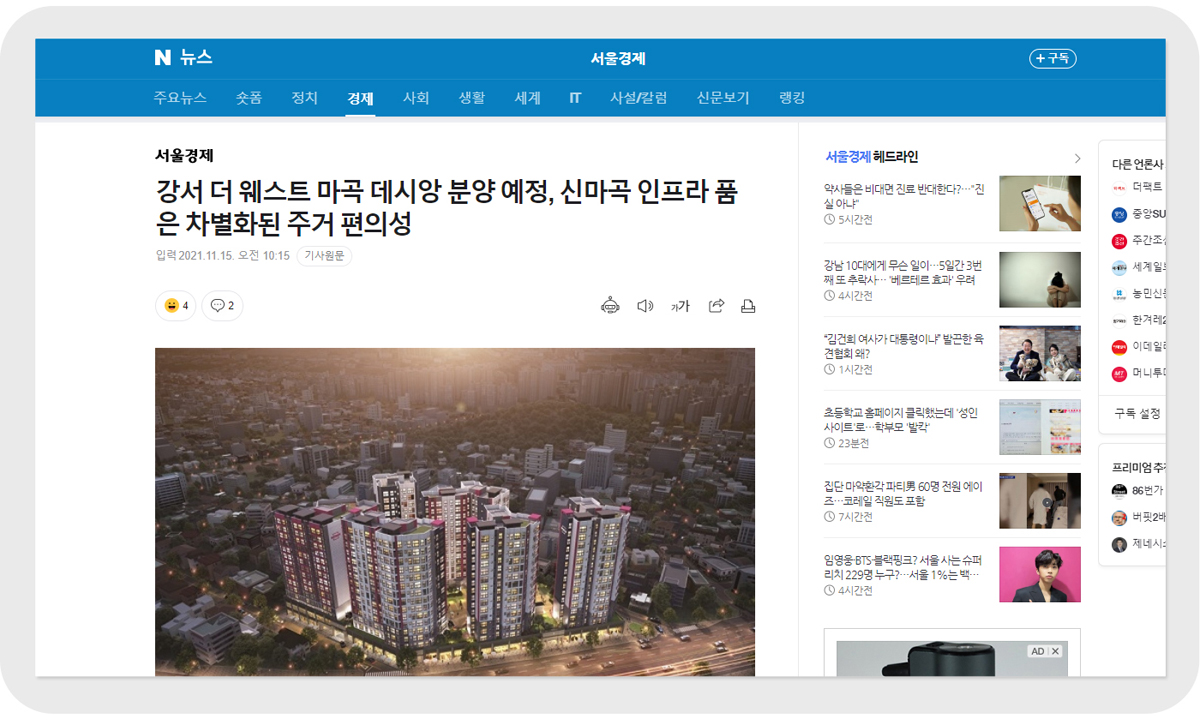The height and width of the screenshot is (724, 1200).
Task: Click the crouching person headline thumbnail
Action: point(1040,279)
